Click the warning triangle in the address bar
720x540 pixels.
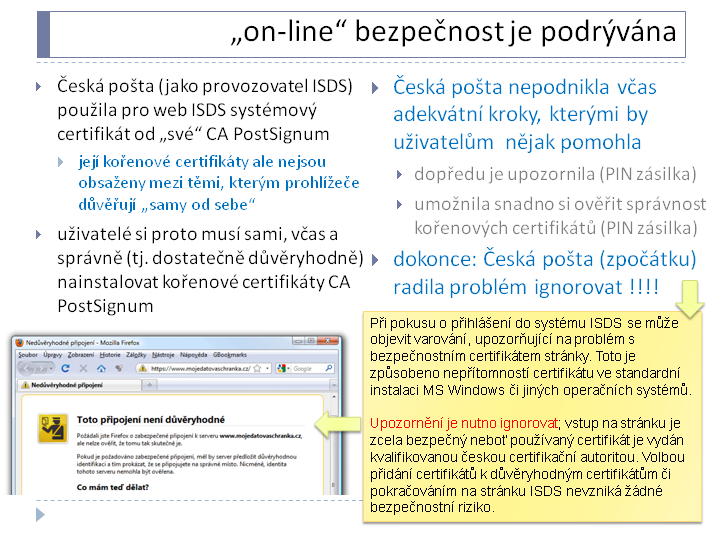pos(143,368)
